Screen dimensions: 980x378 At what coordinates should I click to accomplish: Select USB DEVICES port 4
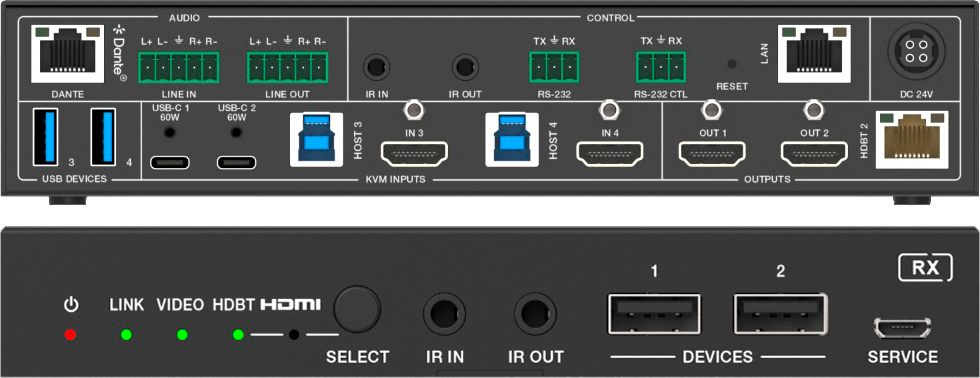(103, 137)
